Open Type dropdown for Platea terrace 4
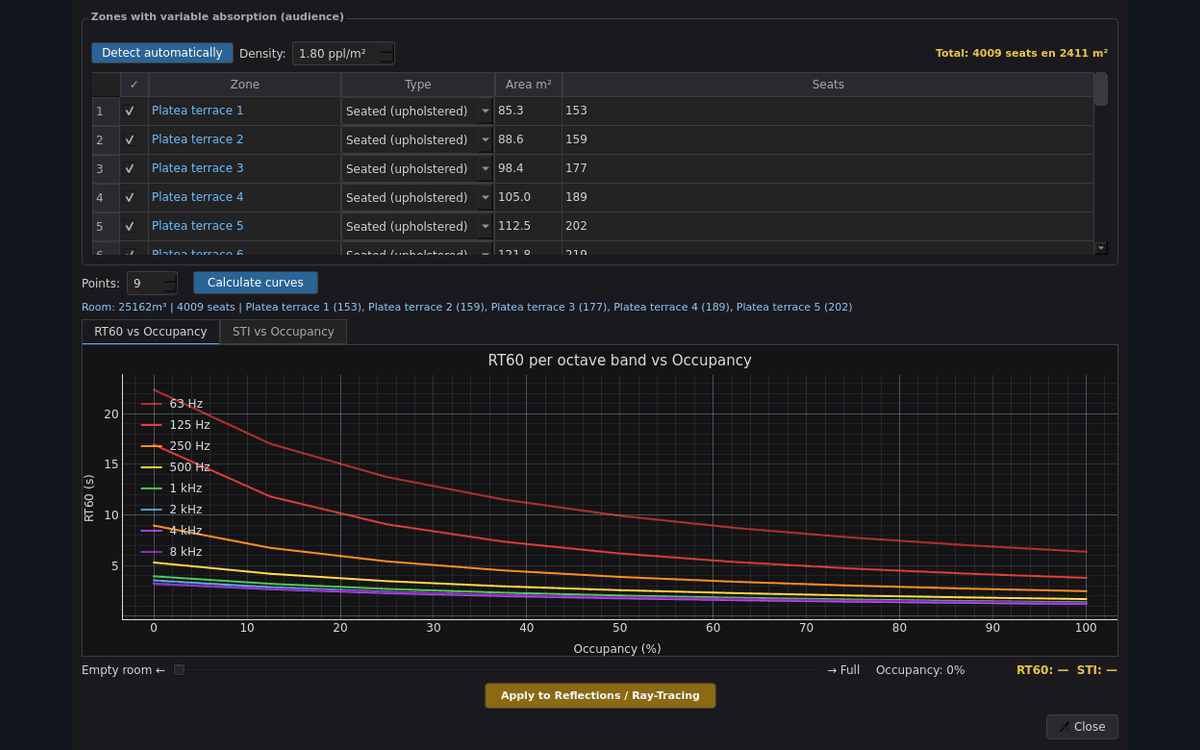 [418, 198]
